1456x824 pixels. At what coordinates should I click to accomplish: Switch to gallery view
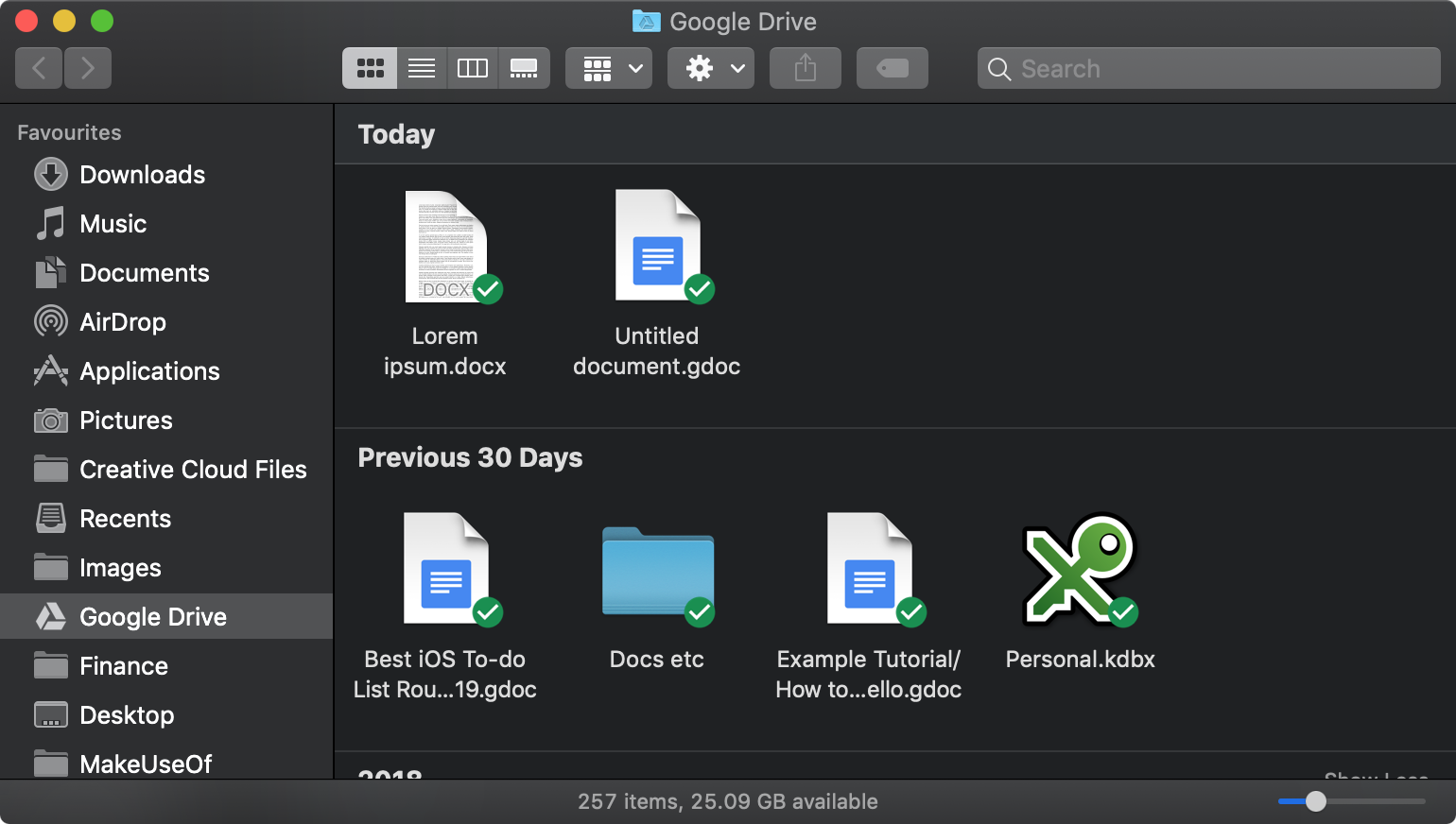pos(524,68)
